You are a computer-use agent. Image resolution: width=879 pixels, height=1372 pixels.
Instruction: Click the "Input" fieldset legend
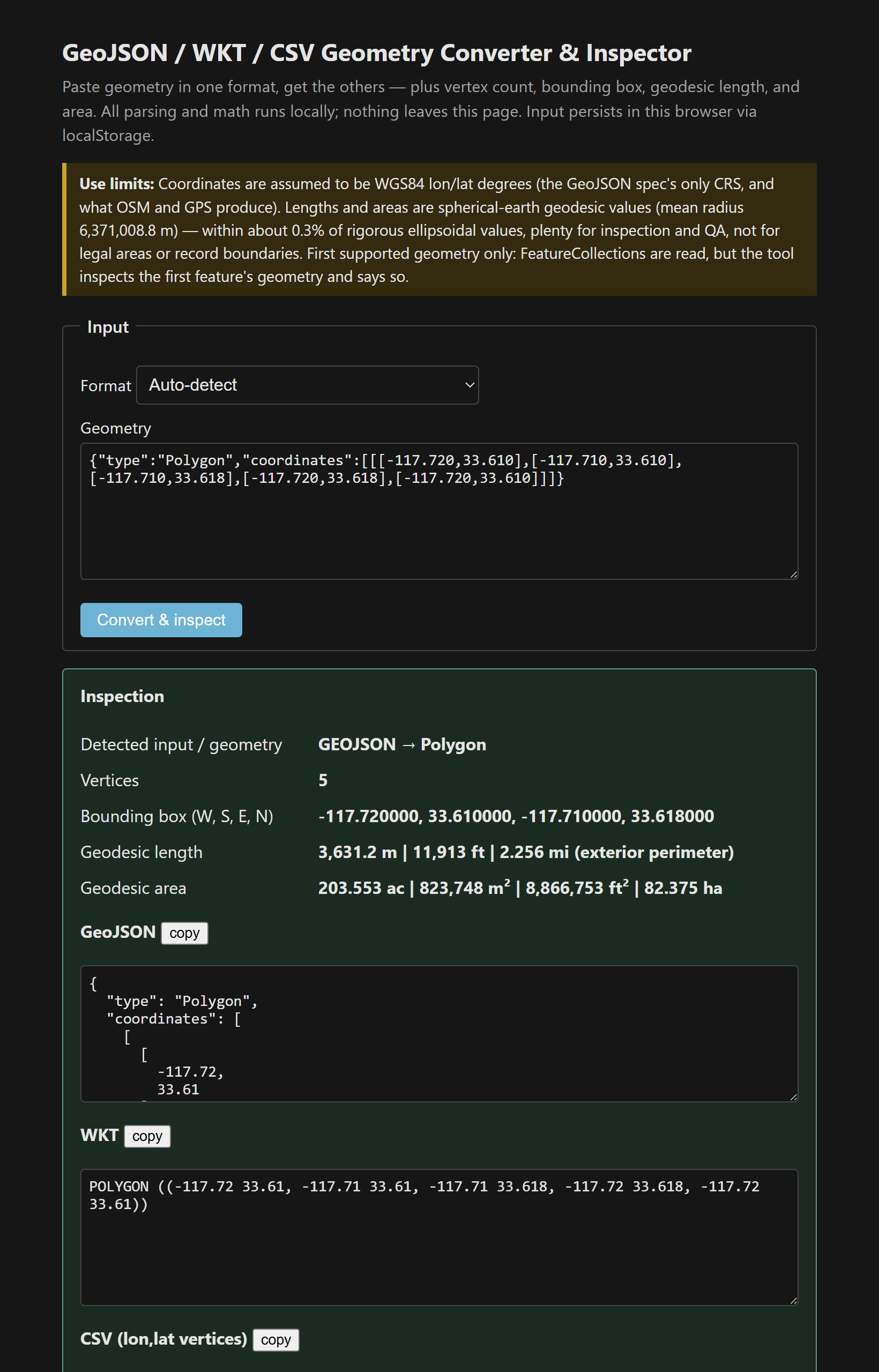[x=108, y=327]
